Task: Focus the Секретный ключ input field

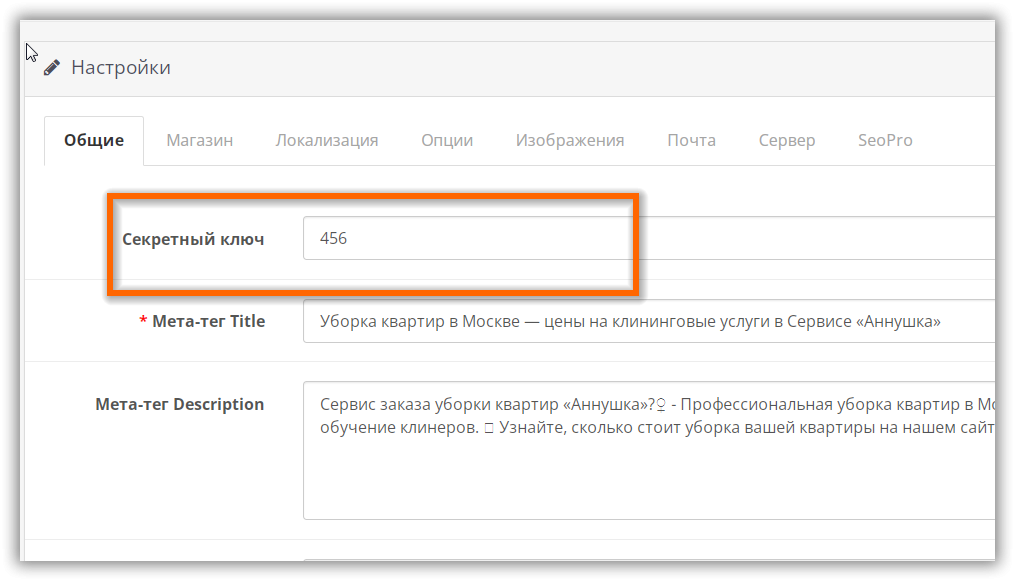Action: (x=650, y=239)
